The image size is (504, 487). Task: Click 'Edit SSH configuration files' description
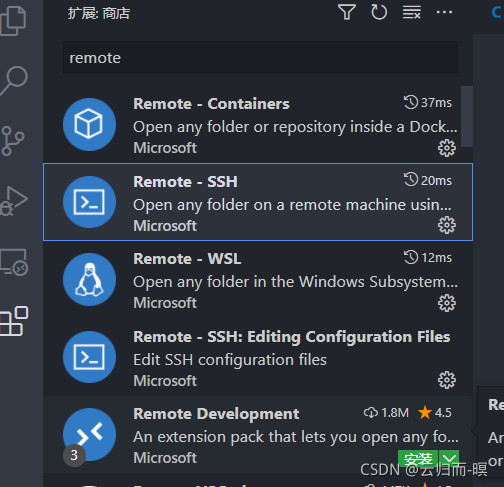coord(230,360)
